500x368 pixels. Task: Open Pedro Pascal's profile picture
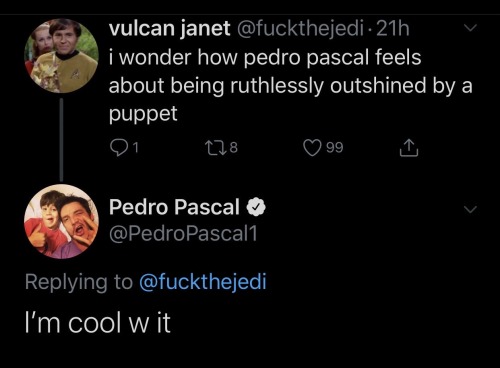(x=61, y=222)
